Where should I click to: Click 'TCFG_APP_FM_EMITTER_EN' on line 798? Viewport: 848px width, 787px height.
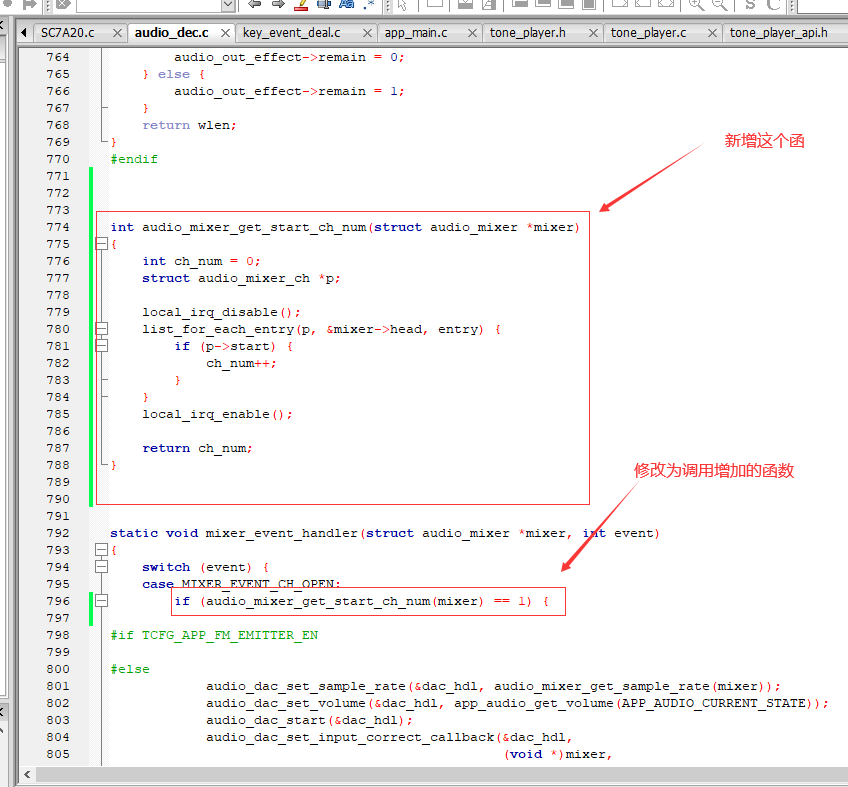point(230,635)
